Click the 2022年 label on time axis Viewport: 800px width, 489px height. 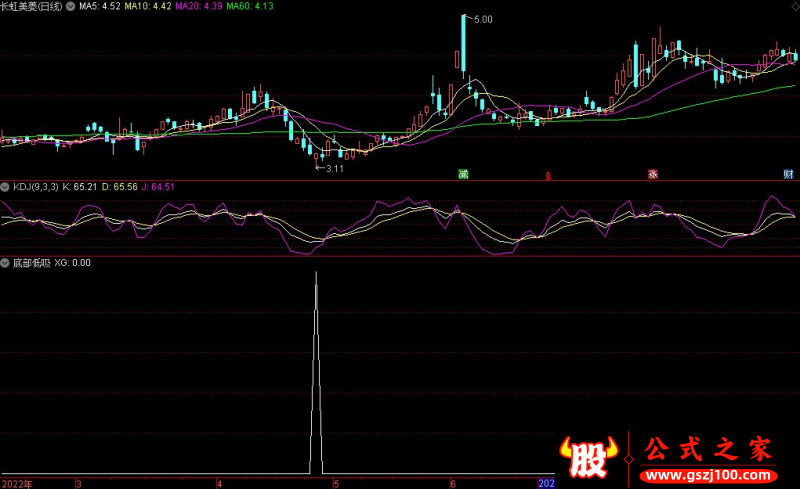pyautogui.click(x=17, y=483)
